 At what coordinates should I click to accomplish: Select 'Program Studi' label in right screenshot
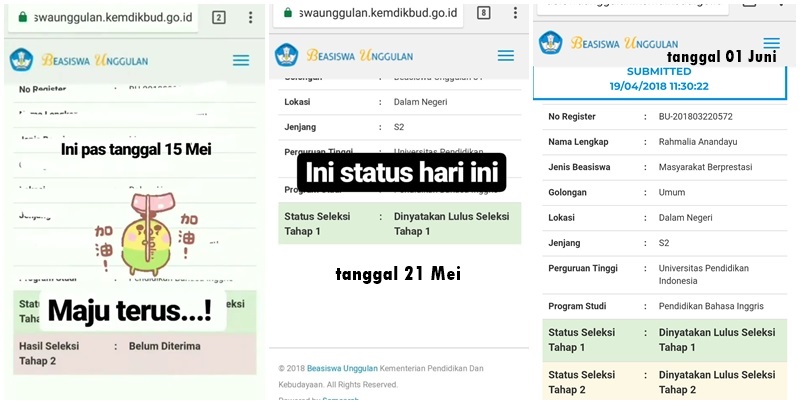point(577,306)
